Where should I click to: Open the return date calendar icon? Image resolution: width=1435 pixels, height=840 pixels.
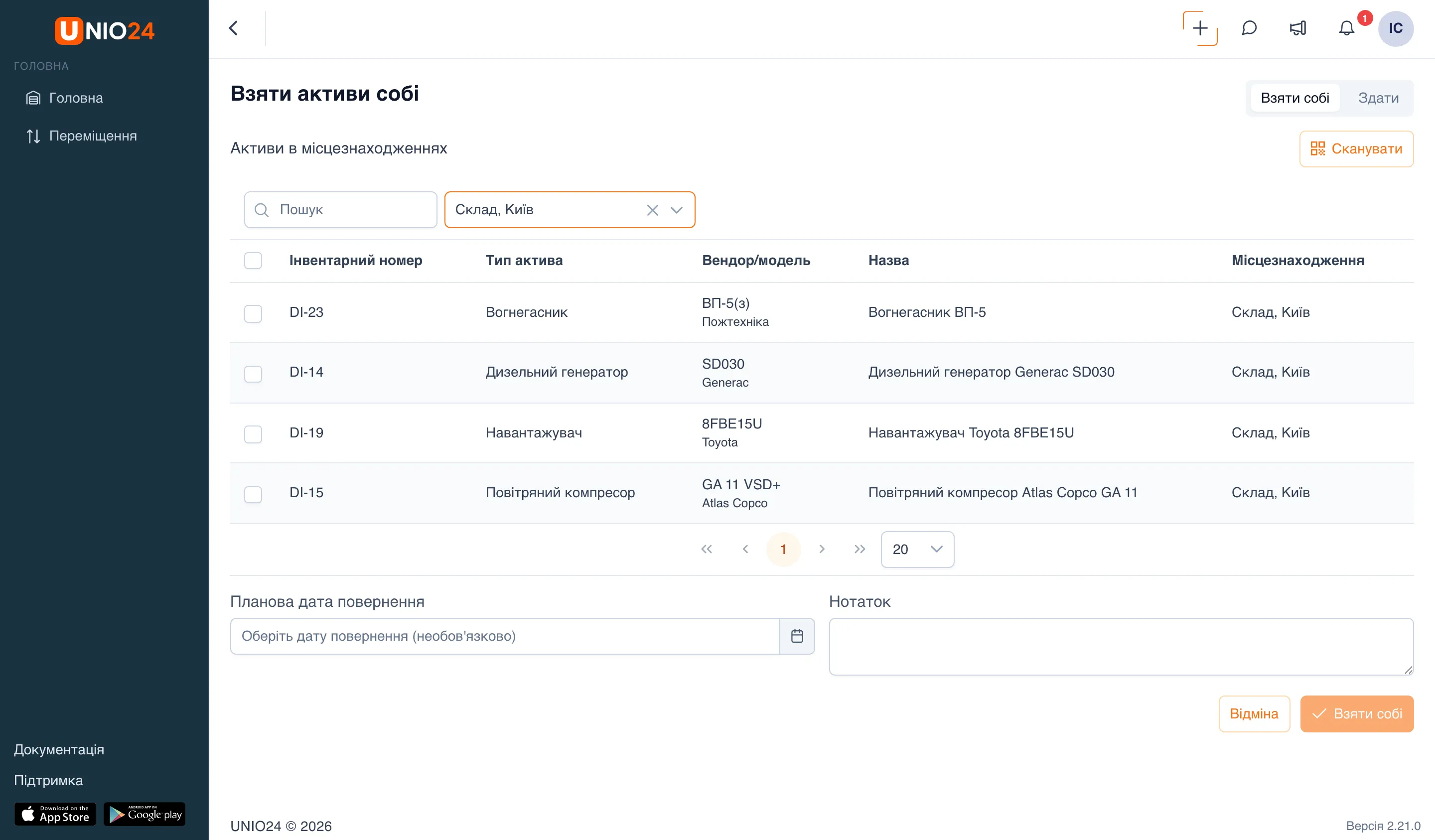(x=797, y=636)
